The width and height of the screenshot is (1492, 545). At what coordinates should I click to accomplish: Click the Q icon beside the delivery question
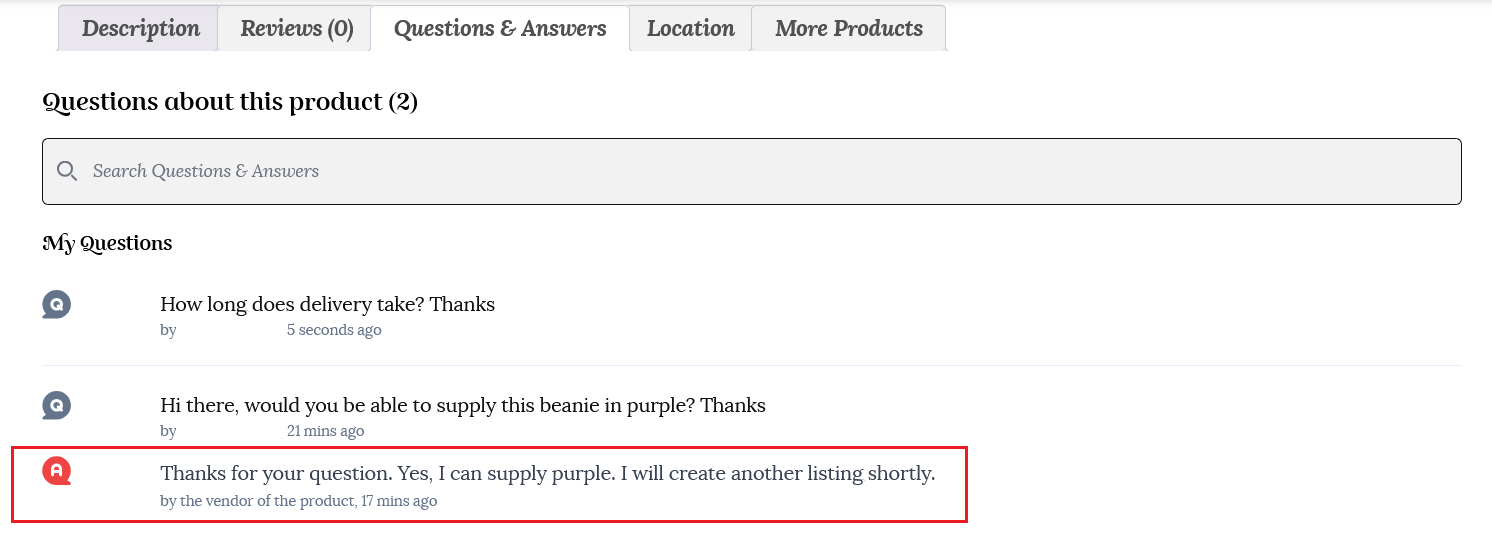point(56,304)
